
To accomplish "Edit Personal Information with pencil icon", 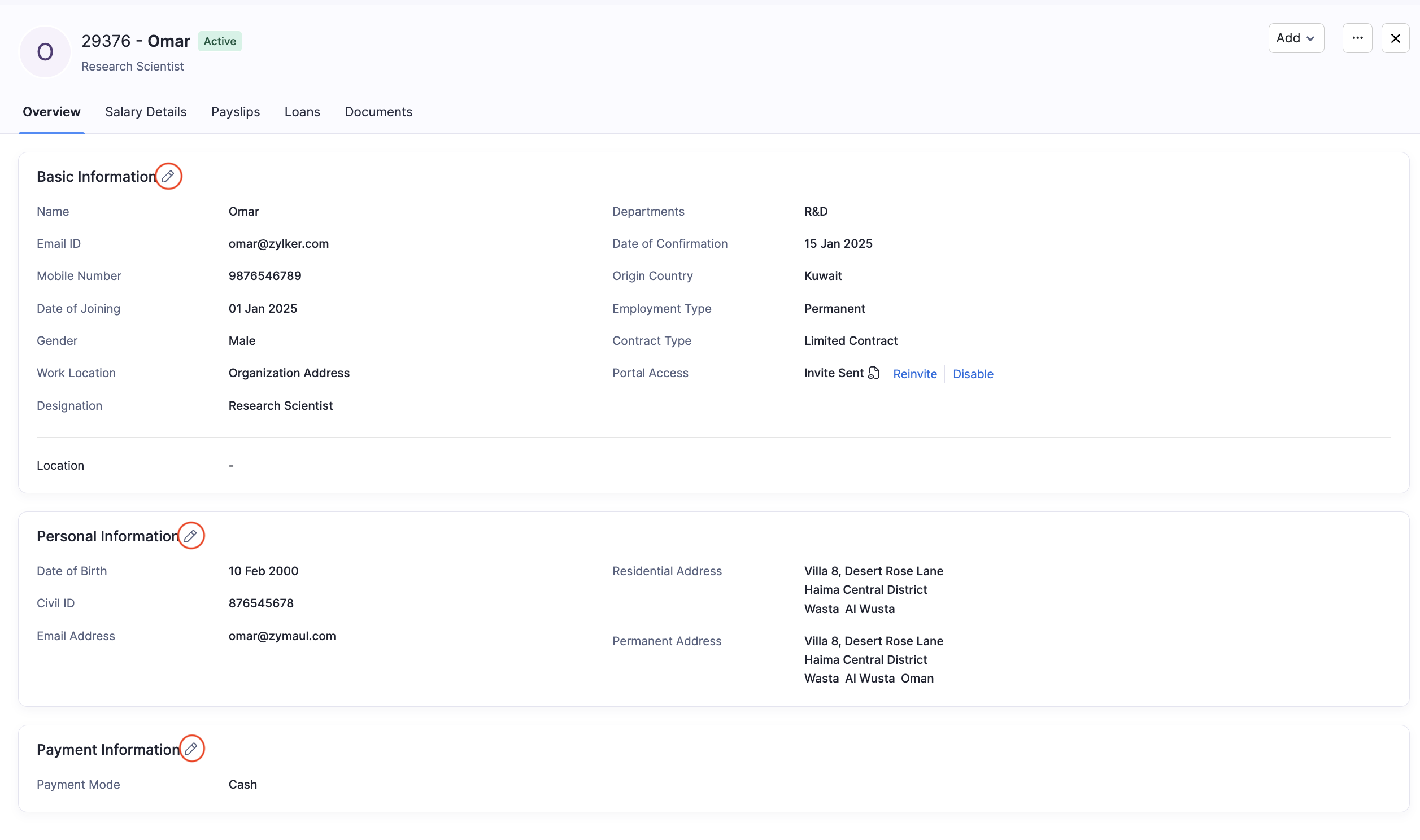I will [x=191, y=536].
